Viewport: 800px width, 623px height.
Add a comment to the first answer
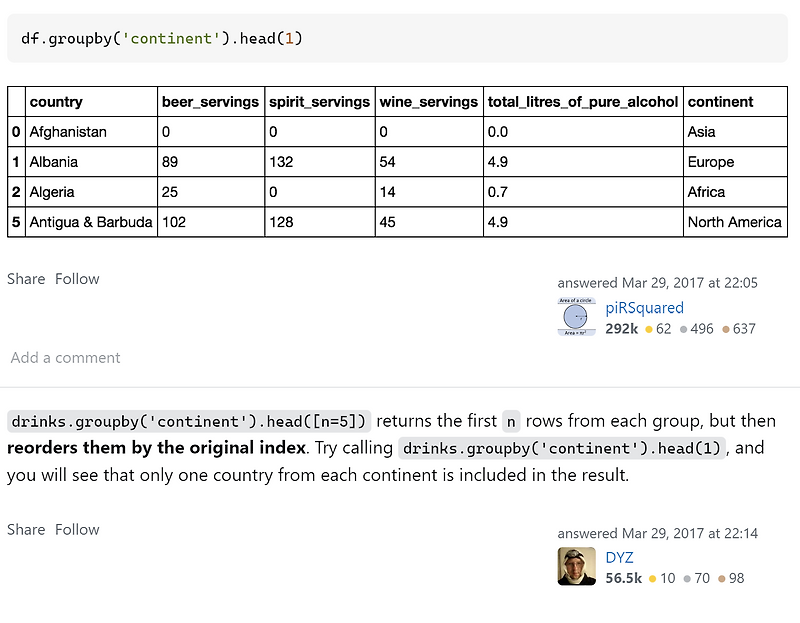point(65,358)
